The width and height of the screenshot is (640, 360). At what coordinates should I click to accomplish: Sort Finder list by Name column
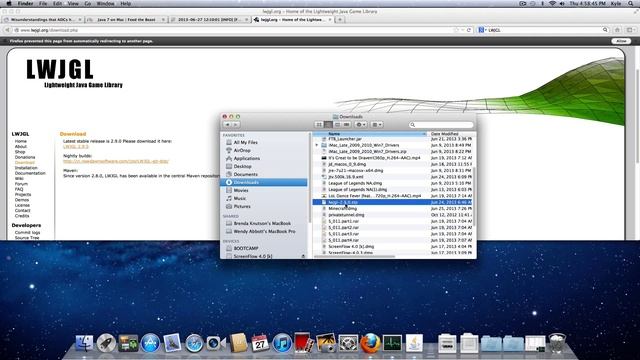click(x=369, y=134)
